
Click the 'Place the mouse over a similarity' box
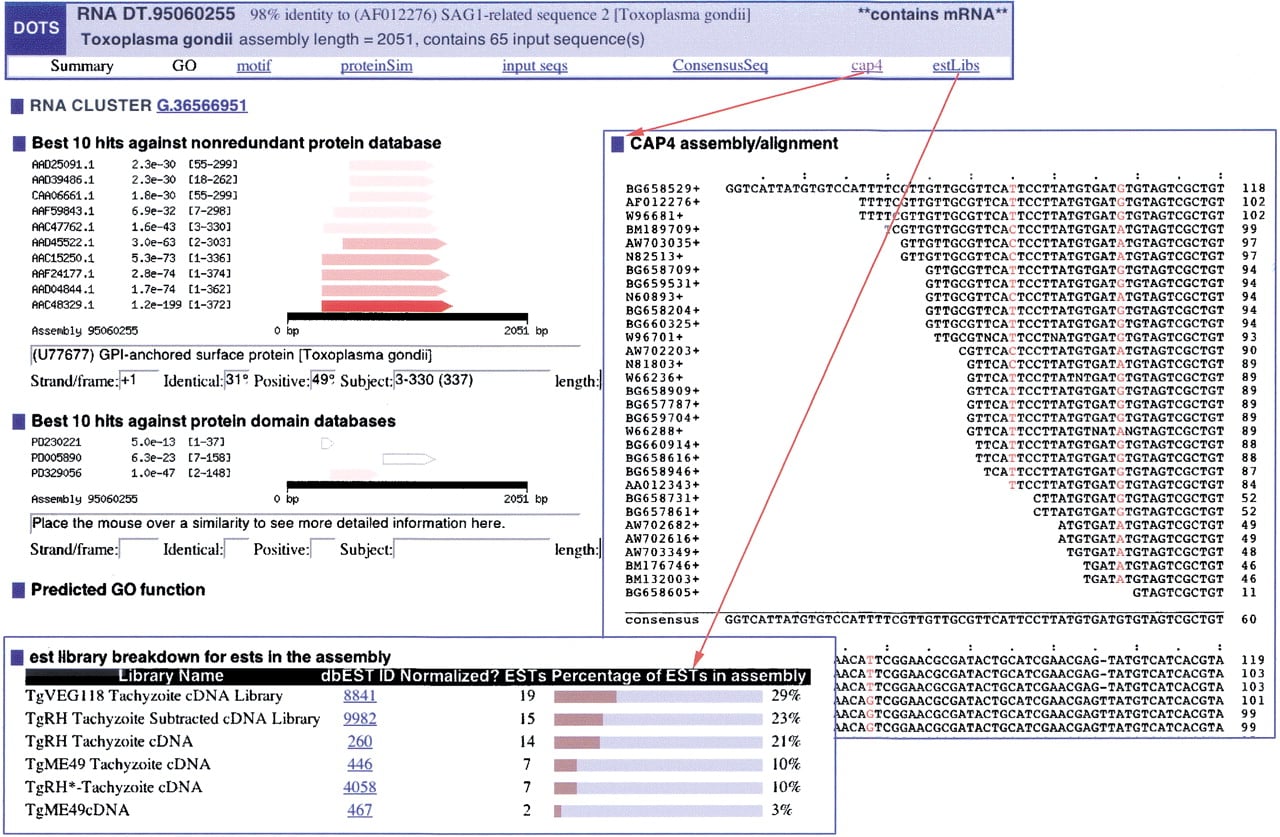coord(305,524)
